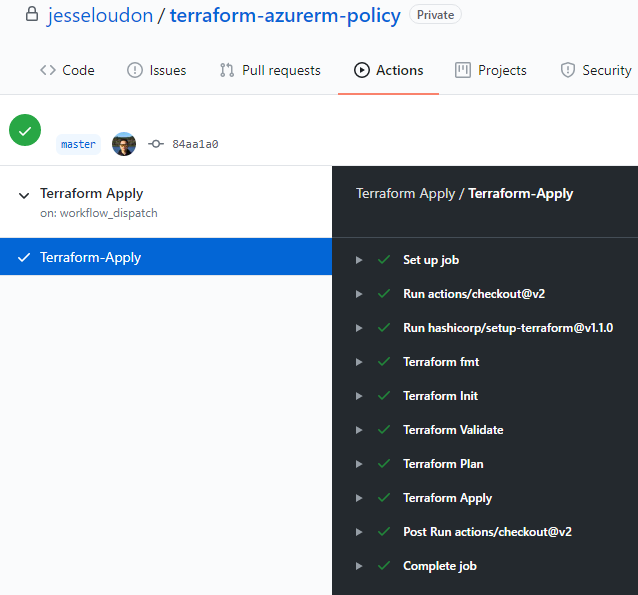Click the commit icon before 84aa1a0
Screen dimensions: 638x595
pos(156,144)
